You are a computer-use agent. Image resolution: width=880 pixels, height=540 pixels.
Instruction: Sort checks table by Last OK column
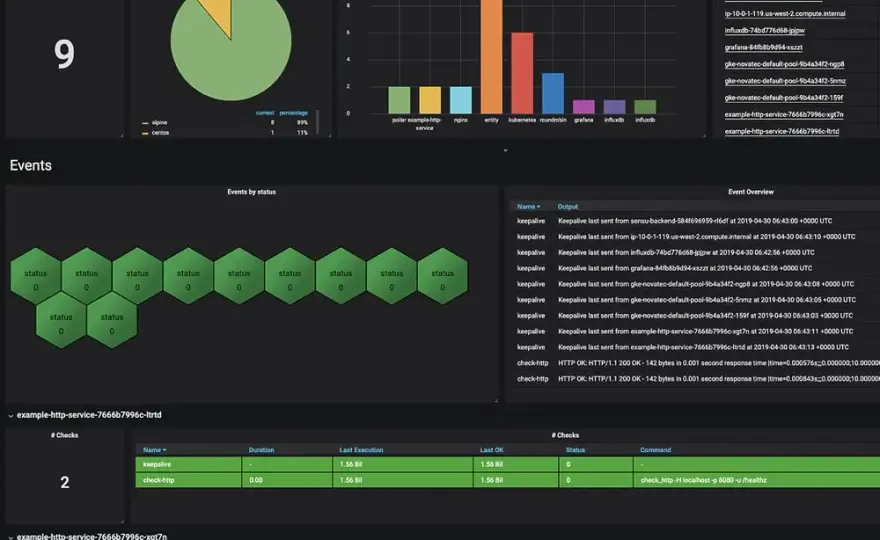click(492, 450)
